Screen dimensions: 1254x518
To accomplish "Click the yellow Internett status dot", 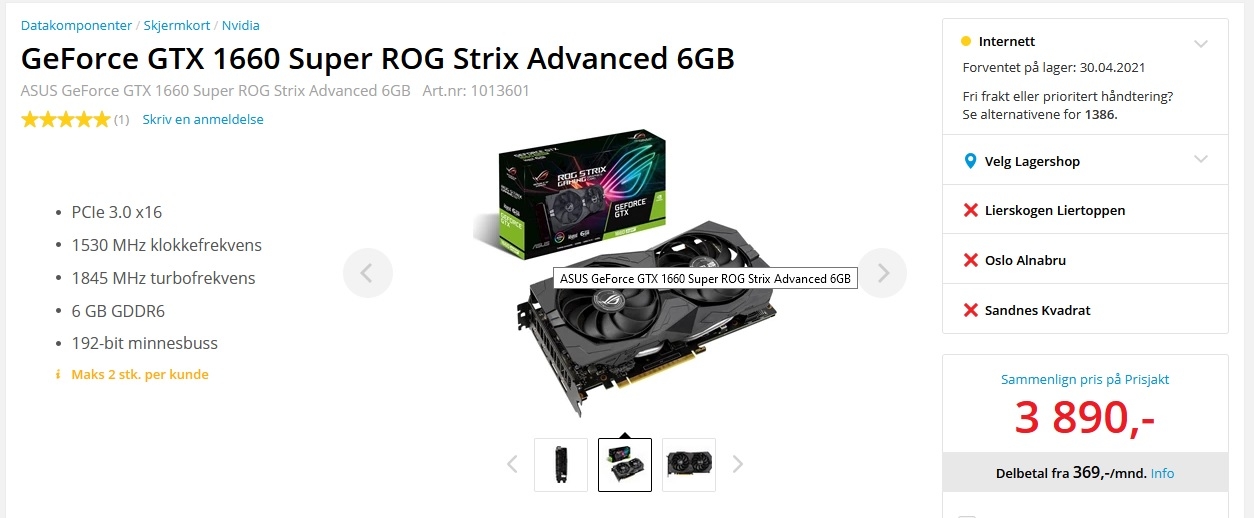I will point(966,41).
